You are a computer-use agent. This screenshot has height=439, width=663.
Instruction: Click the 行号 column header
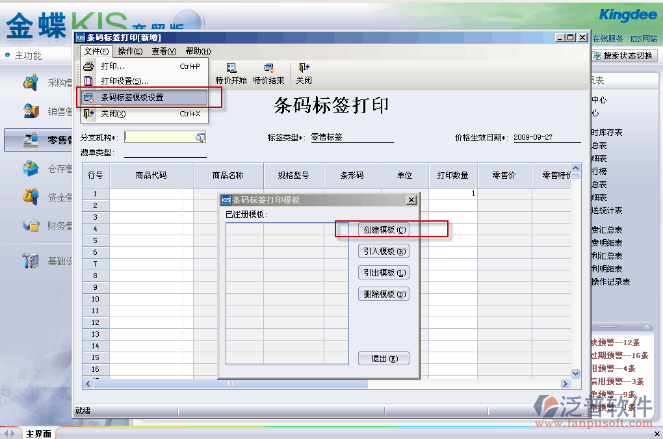(96, 175)
